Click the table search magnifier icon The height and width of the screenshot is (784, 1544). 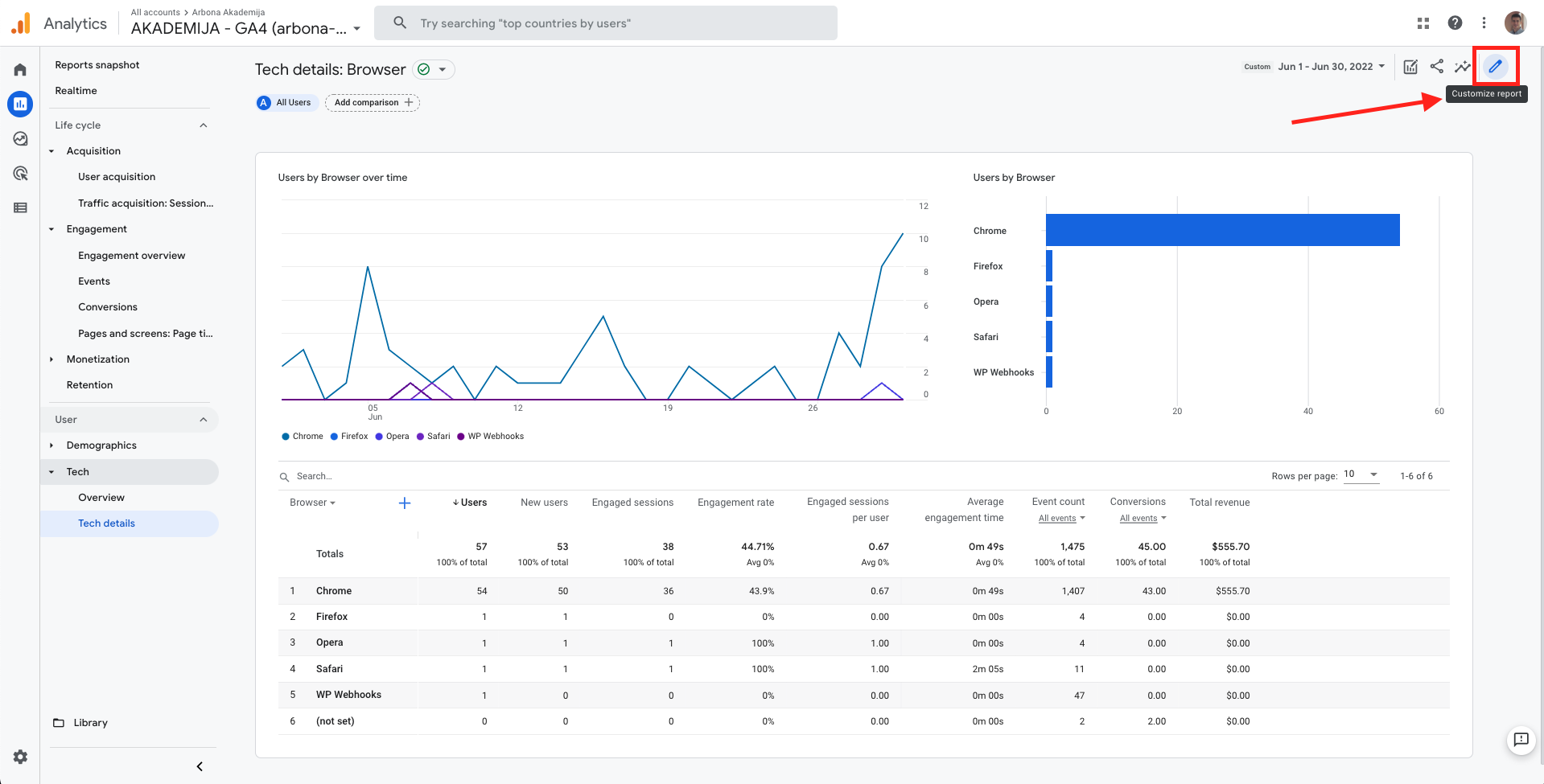[284, 477]
